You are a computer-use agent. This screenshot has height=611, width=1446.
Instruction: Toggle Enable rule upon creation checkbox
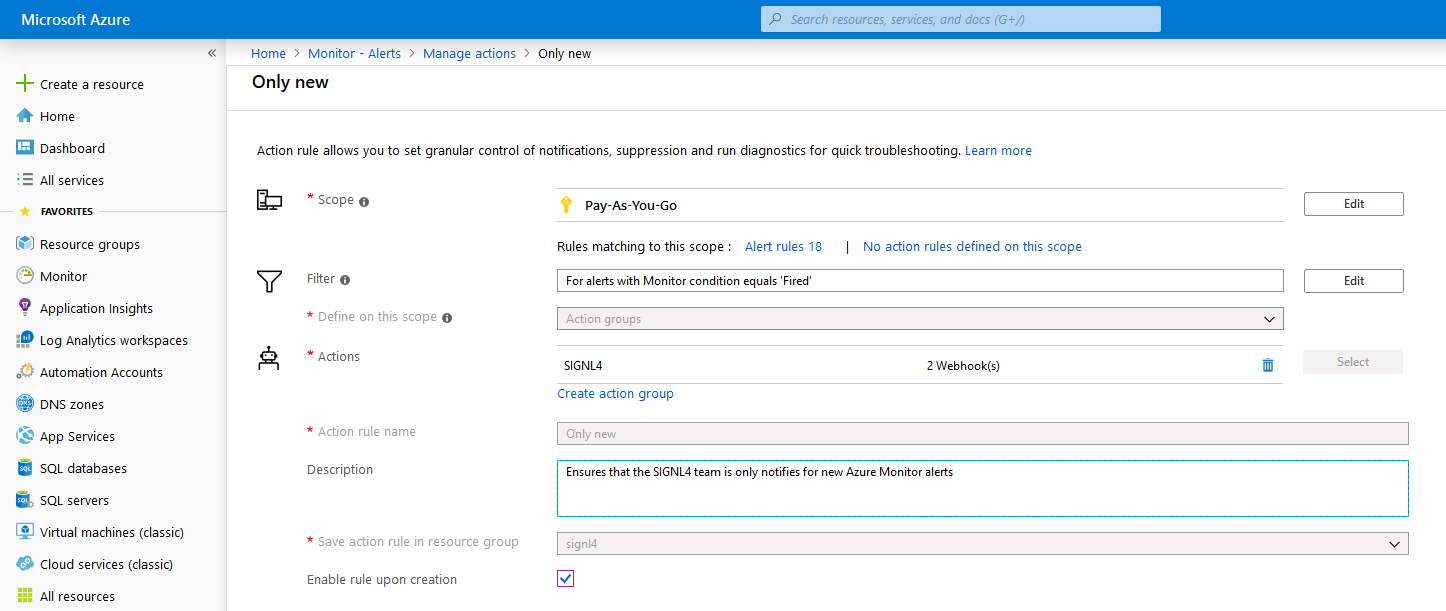click(566, 579)
